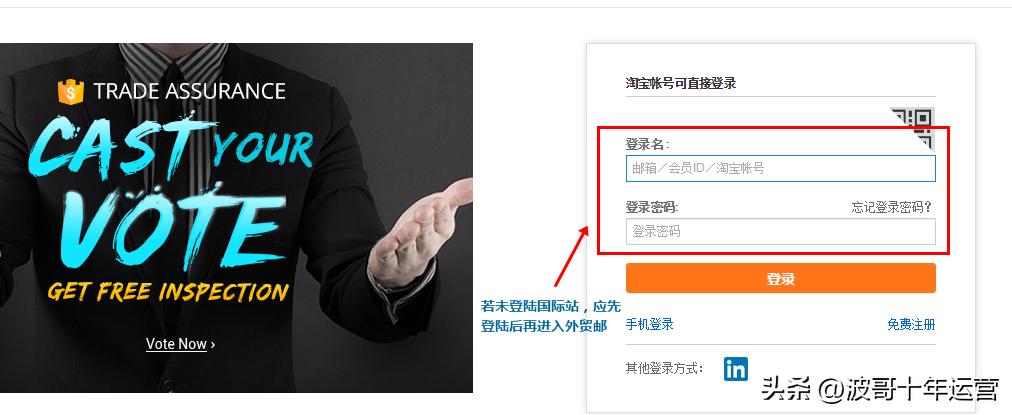This screenshot has width=1012, height=415.
Task: Click the LinkedIn login icon
Action: [x=736, y=369]
